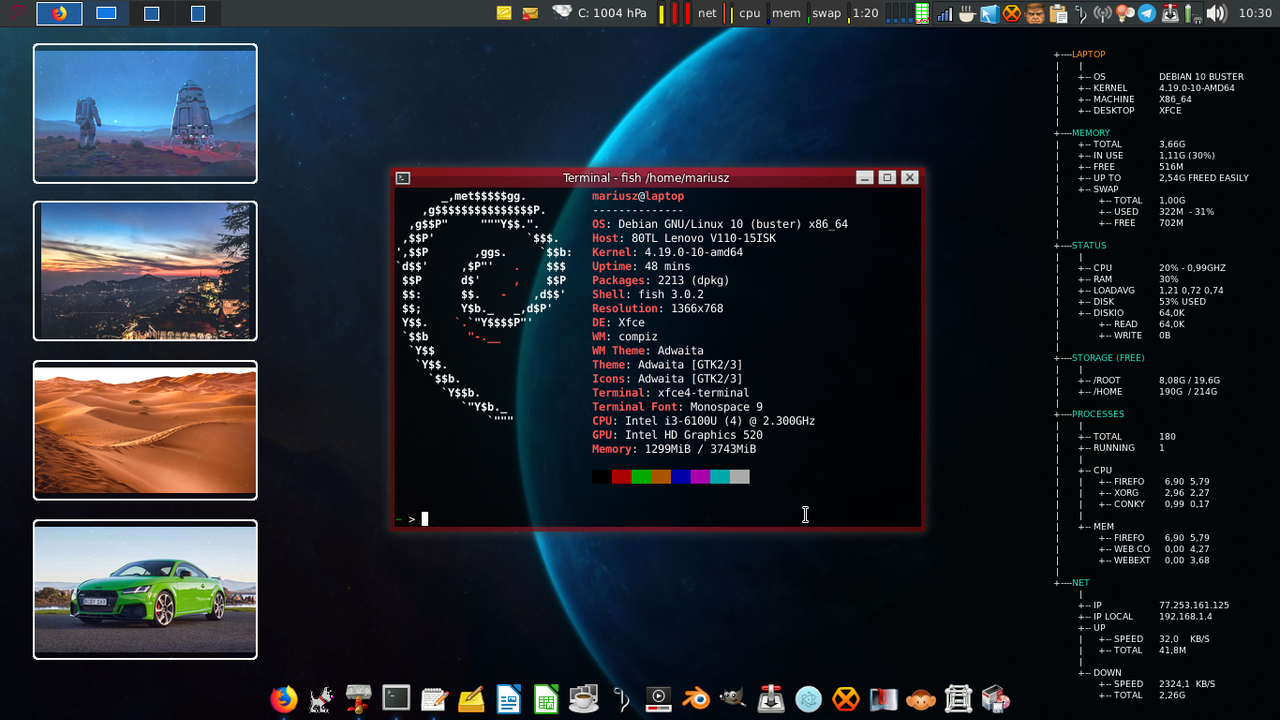Open the yellow sticky note panel icon

505,13
